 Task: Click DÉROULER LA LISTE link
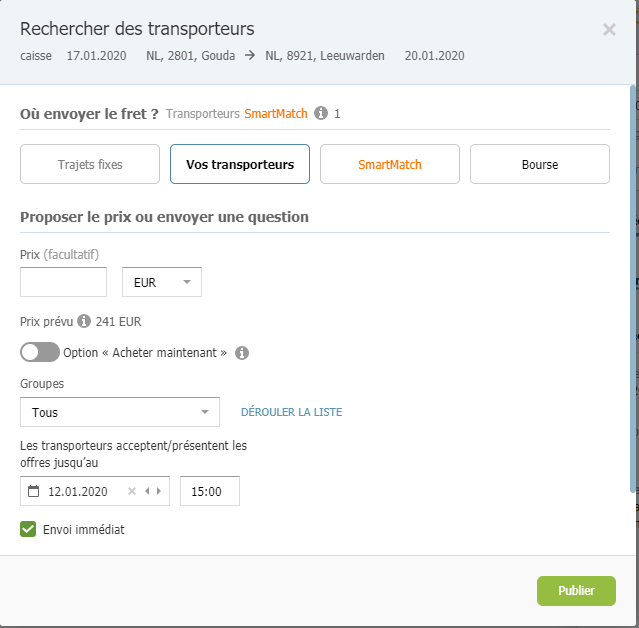[291, 412]
